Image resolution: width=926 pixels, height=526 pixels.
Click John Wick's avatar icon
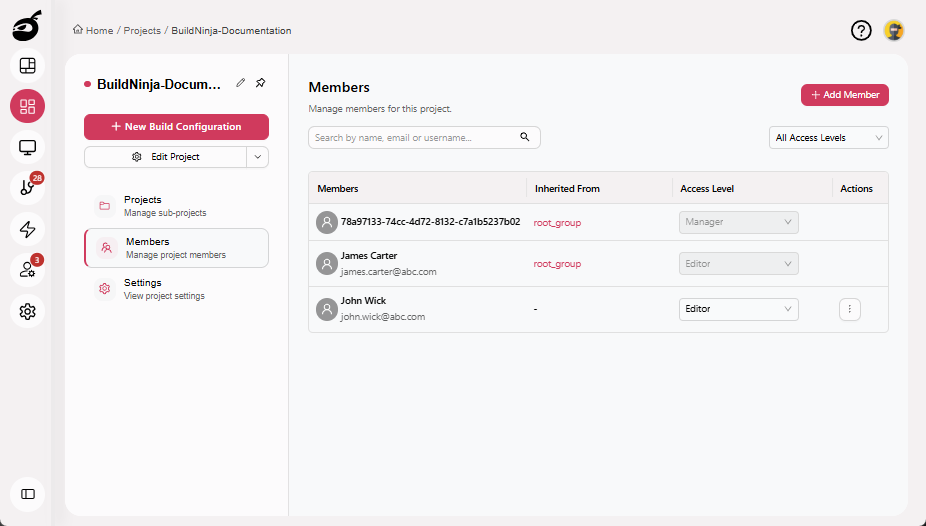(x=327, y=309)
